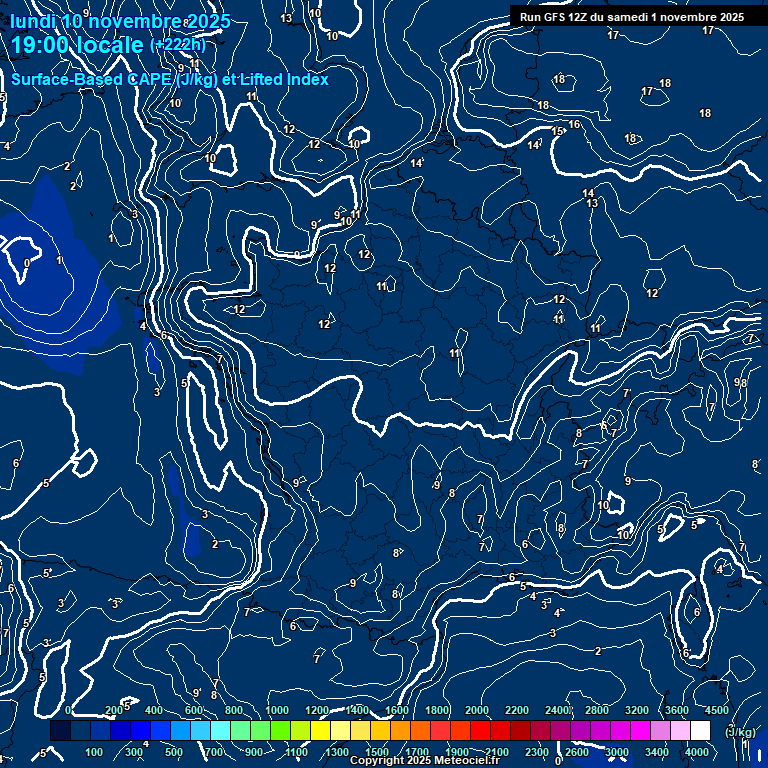Click the 'Run GFS 12Z du samedi 1 novembre 2025' banner
768x768 pixels.
point(632,17)
